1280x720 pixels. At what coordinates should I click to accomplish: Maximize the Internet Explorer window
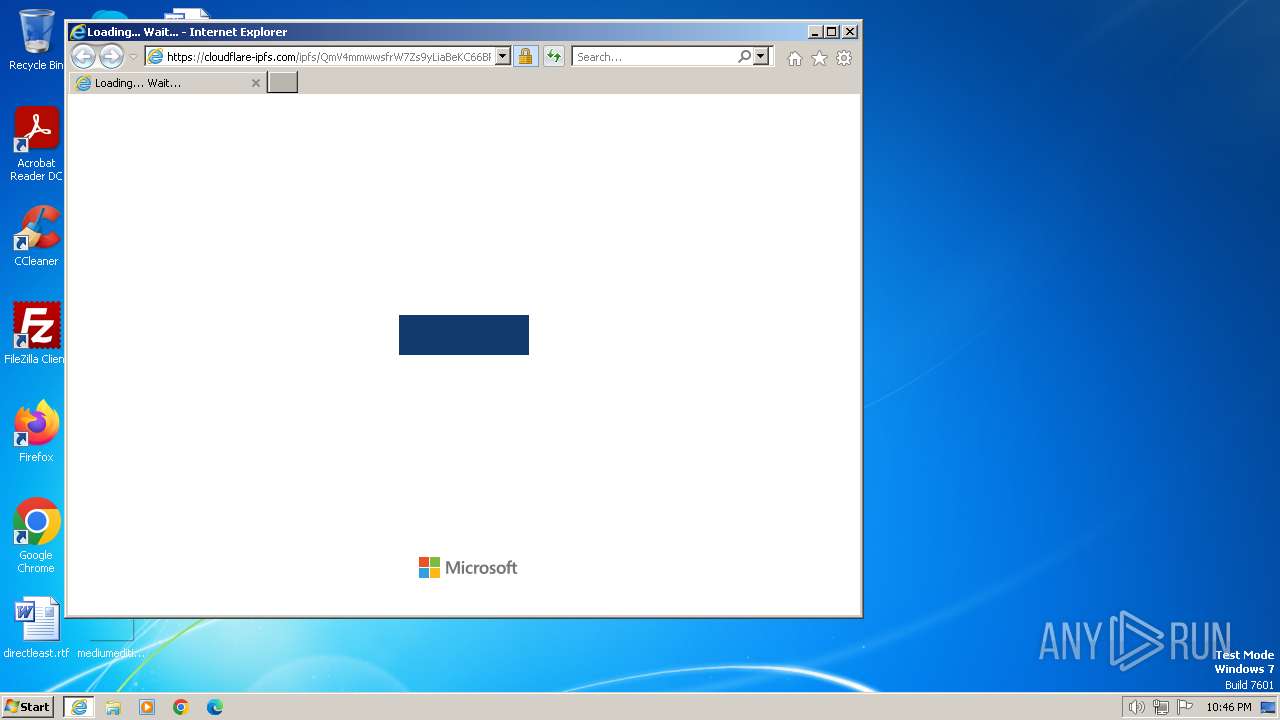(x=831, y=32)
